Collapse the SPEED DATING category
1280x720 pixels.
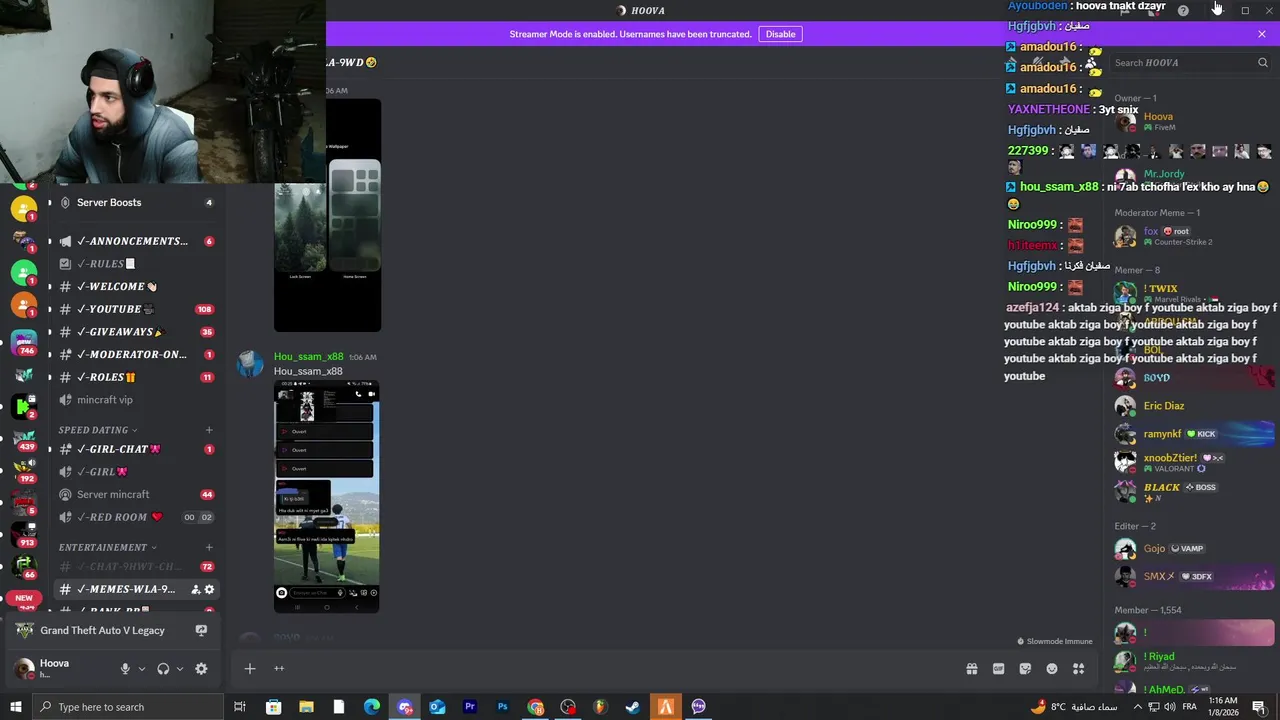pos(98,430)
